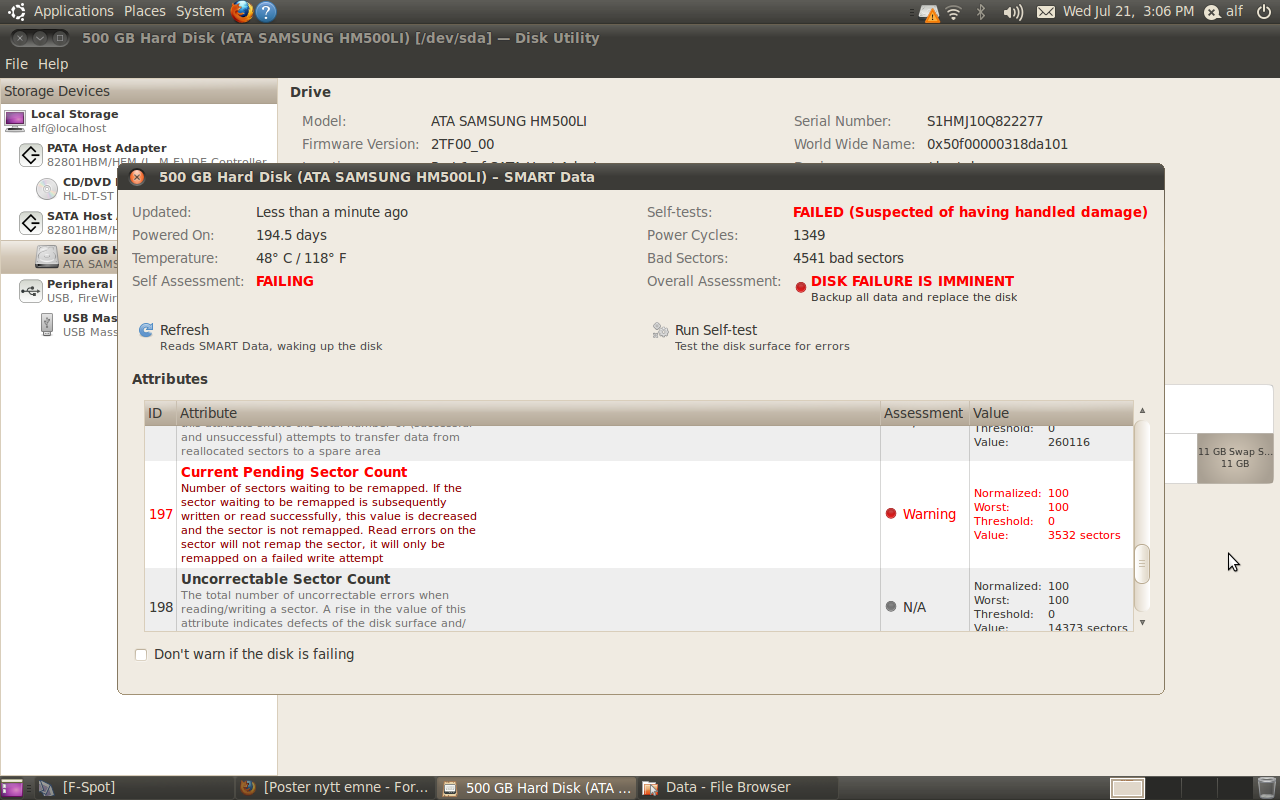1280x800 pixels.
Task: Open the Help menu in Disk Utility
Action: pos(53,64)
